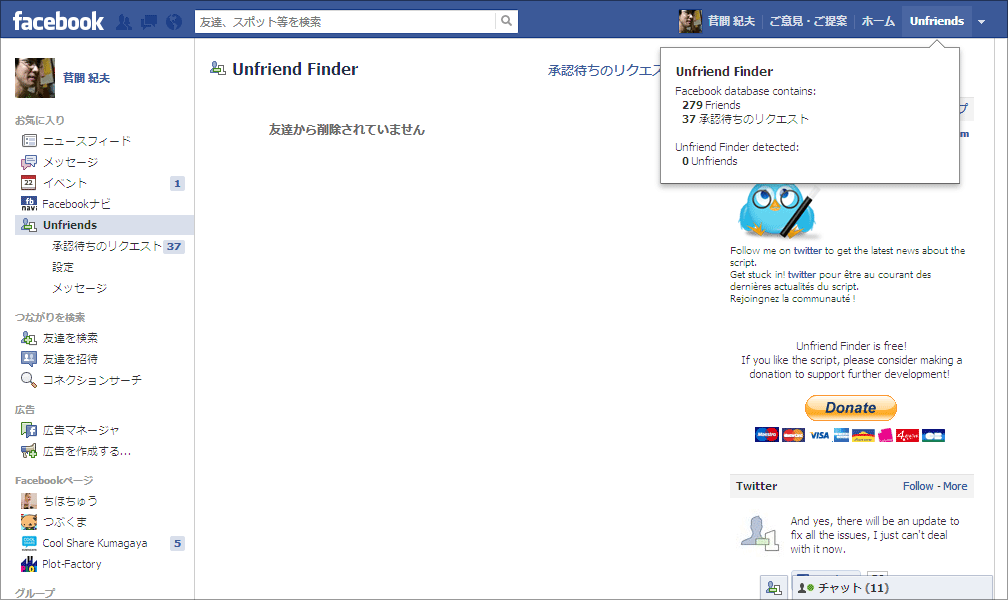Click the top bar profile thumbnail
The width and height of the screenshot is (1008, 600).
[690, 21]
